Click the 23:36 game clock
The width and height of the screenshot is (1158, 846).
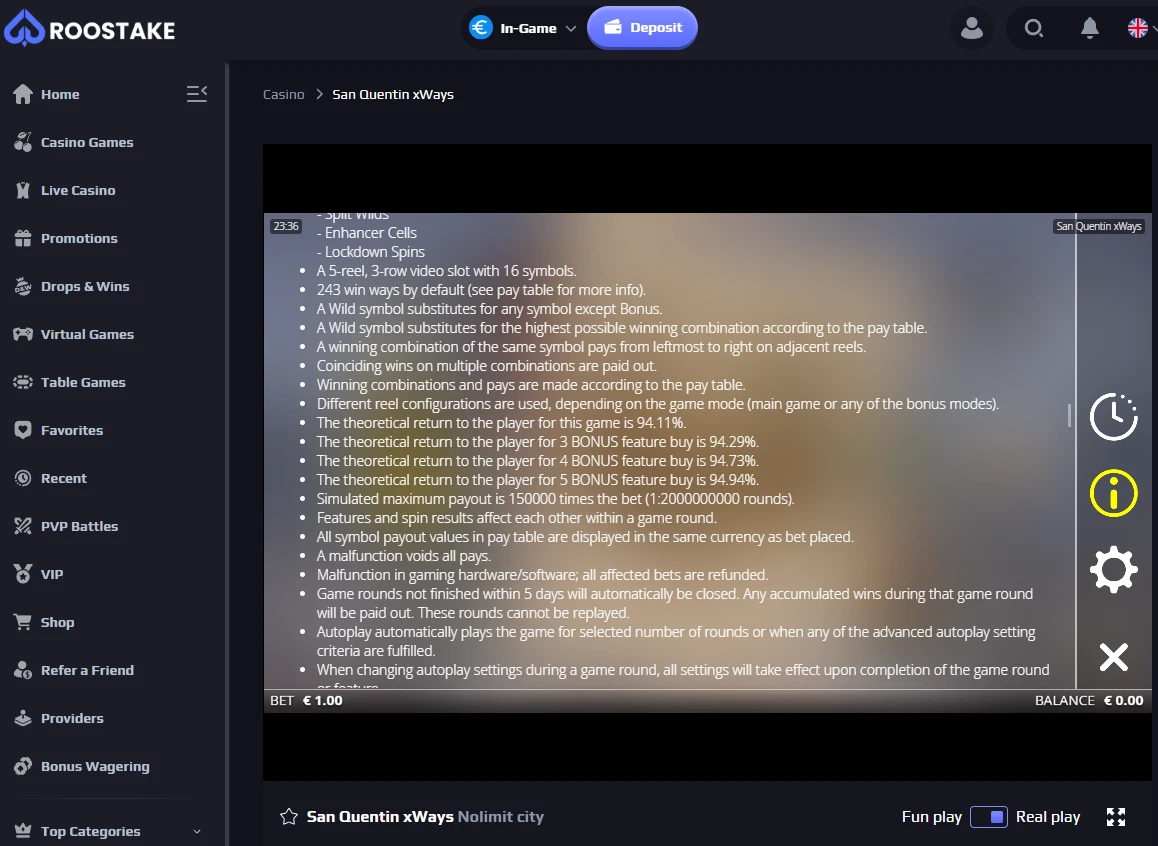click(286, 226)
